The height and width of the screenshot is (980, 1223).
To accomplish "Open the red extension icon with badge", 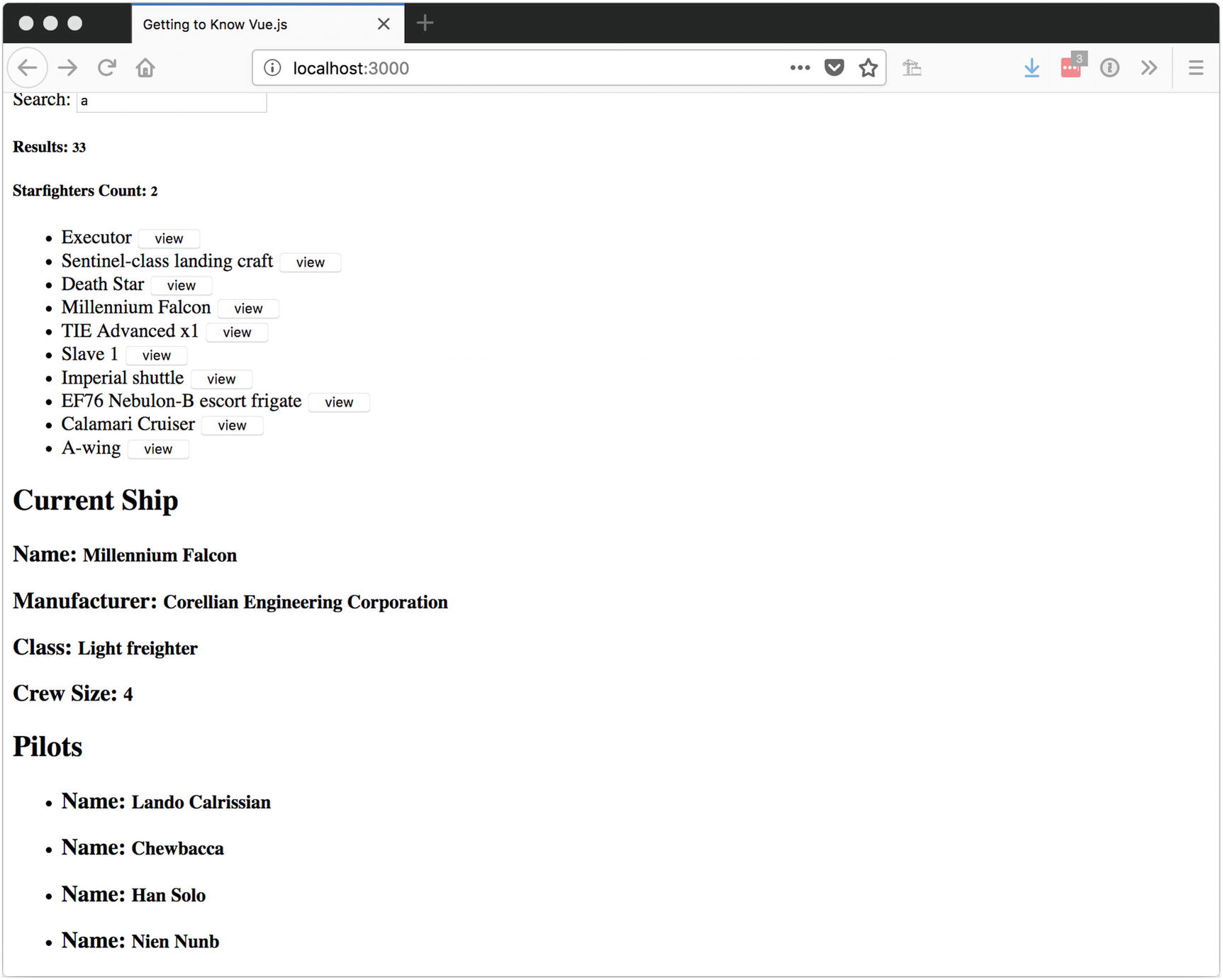I will click(1072, 66).
